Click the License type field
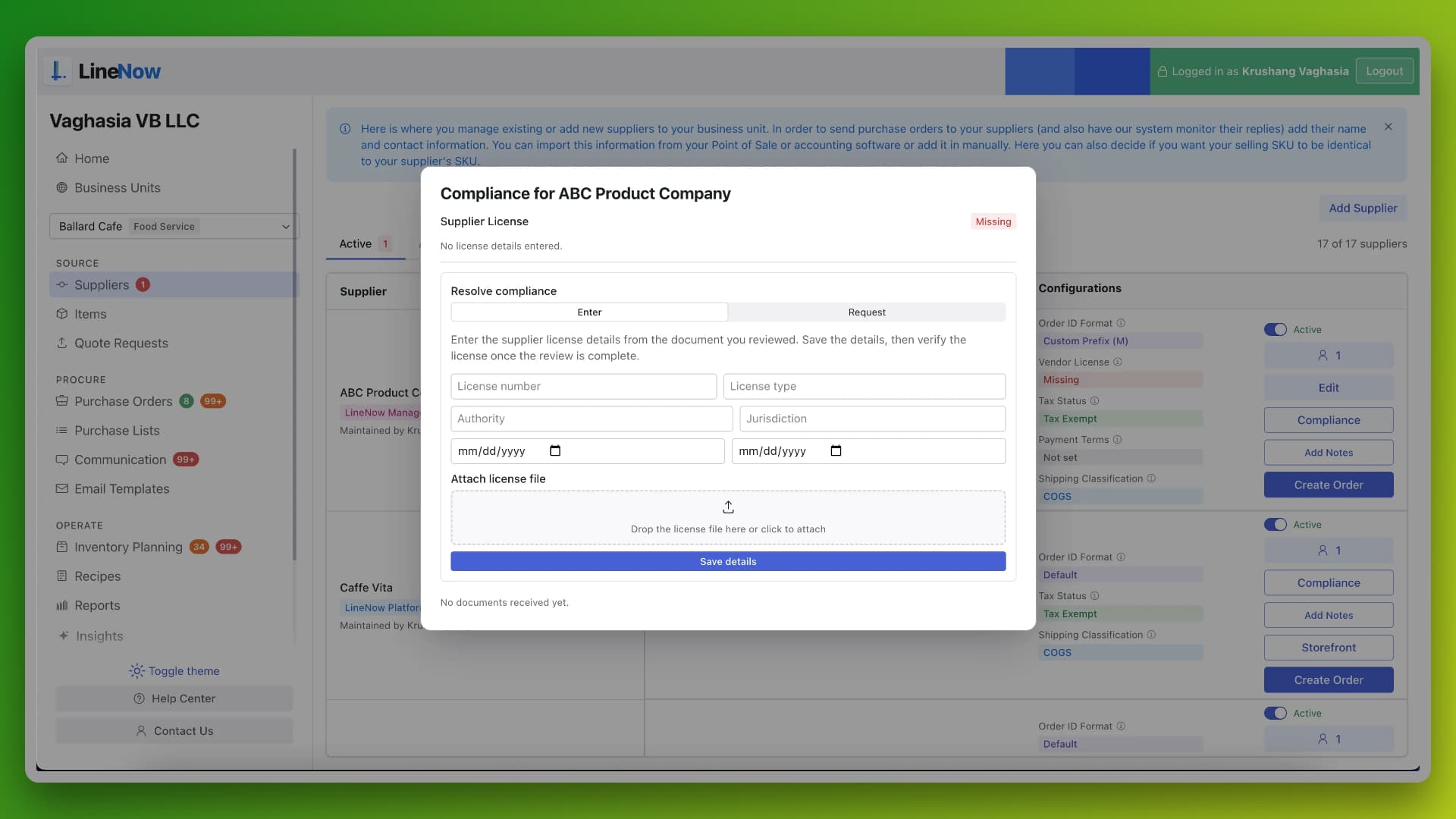Viewport: 1456px width, 819px height. click(864, 387)
